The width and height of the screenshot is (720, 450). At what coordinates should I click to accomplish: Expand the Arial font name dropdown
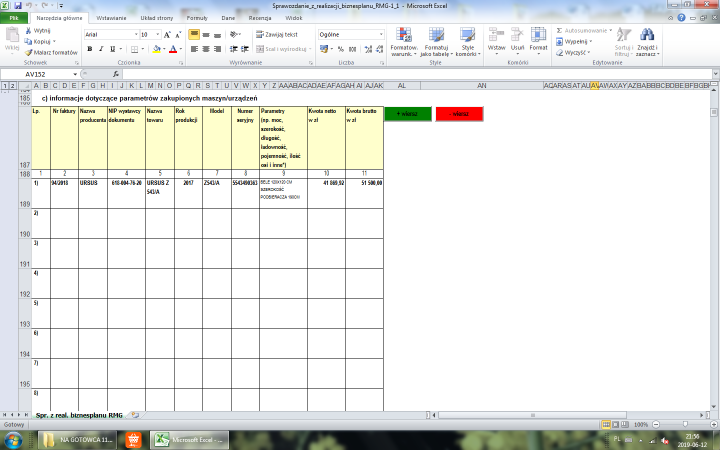135,34
